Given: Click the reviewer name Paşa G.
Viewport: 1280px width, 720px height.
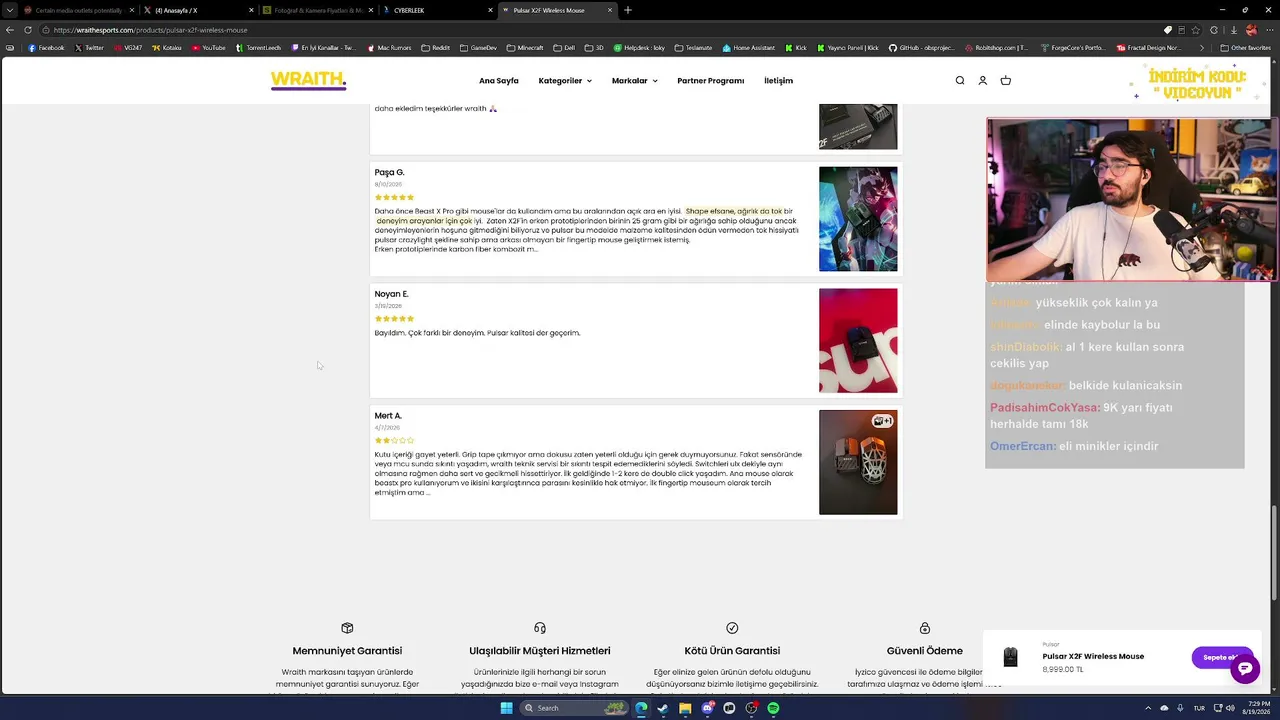Looking at the screenshot, I should click(389, 173).
